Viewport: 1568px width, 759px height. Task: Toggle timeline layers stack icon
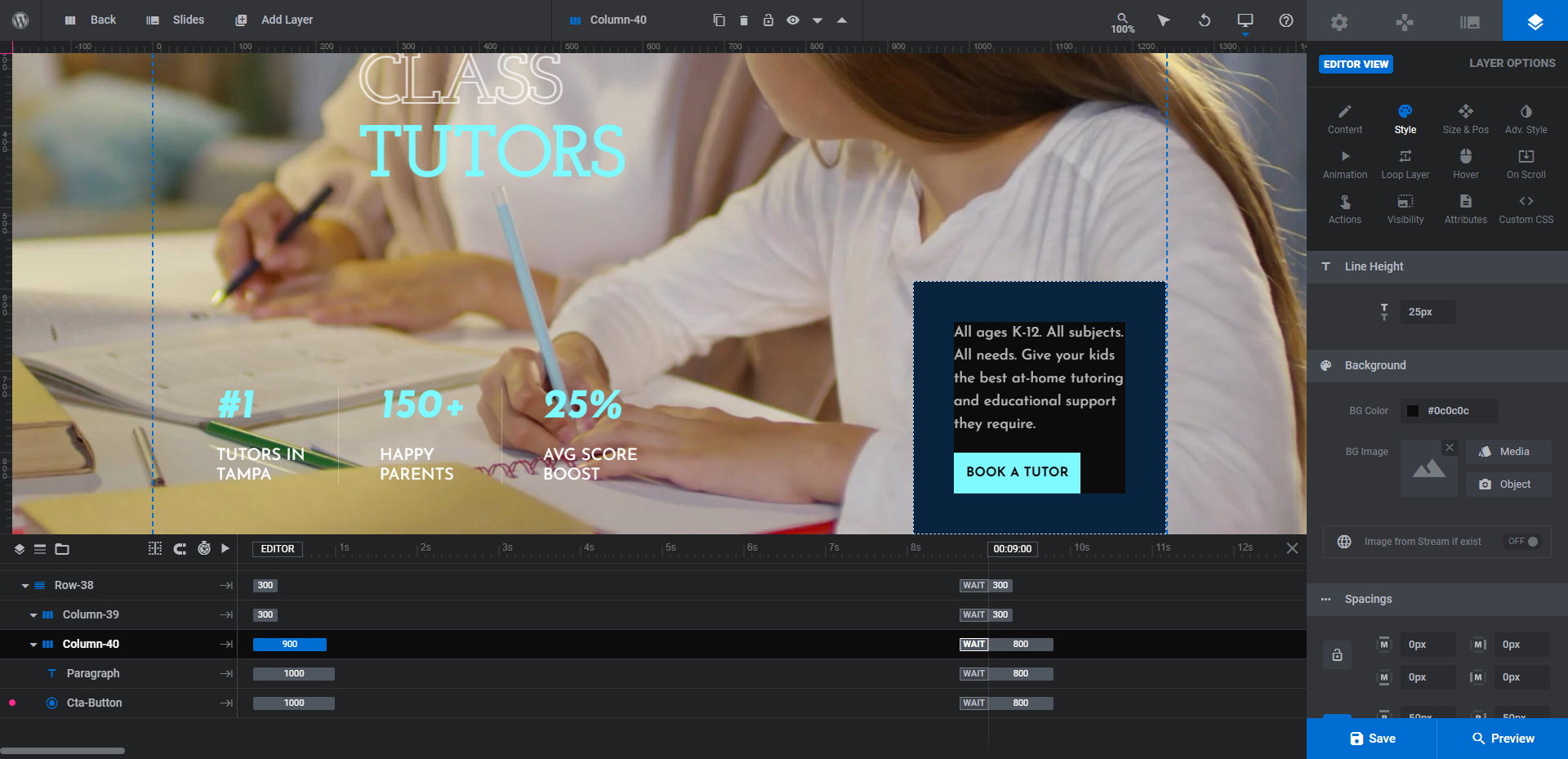tap(20, 549)
